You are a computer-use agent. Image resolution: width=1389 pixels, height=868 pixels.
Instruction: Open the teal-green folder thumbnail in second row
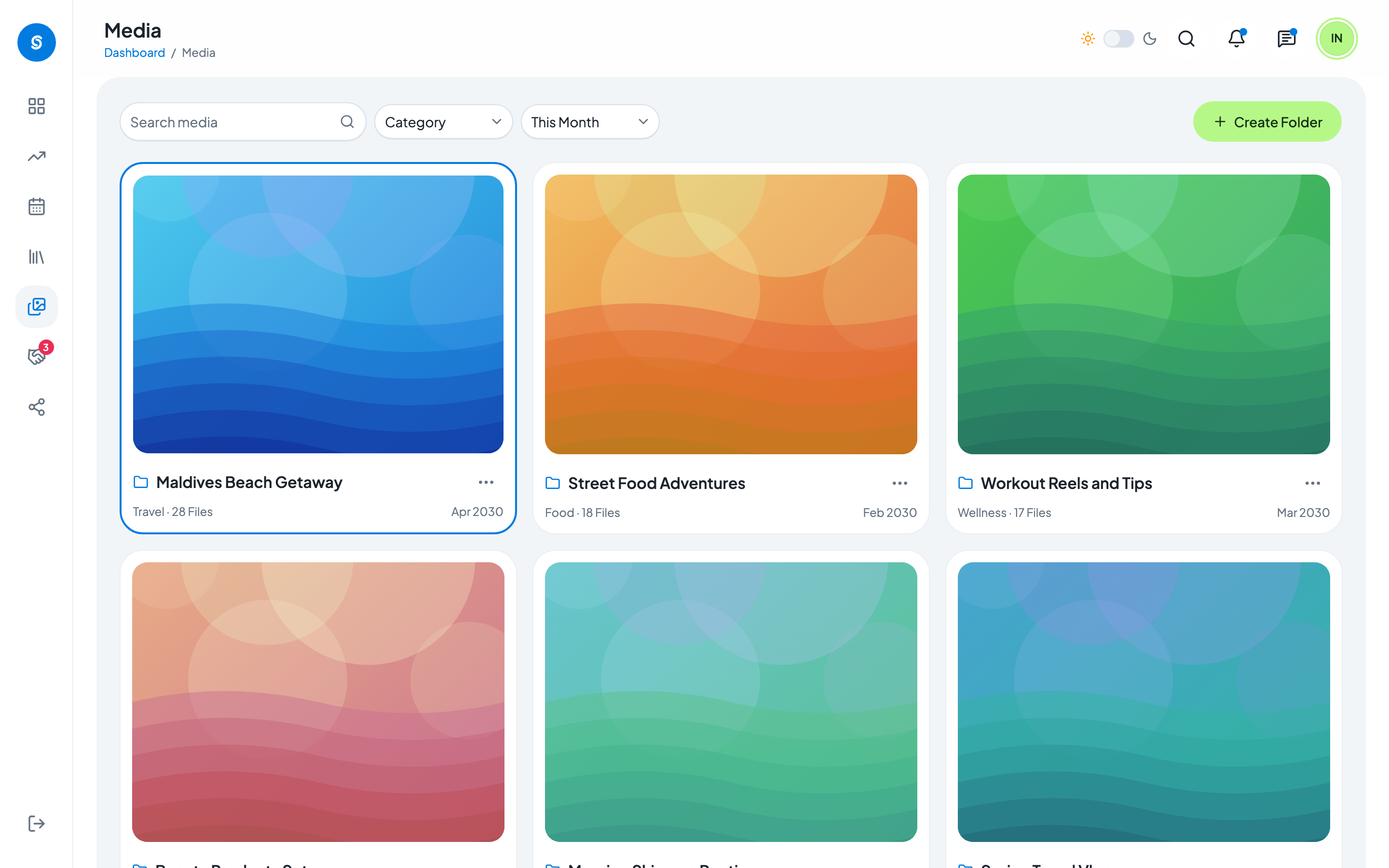pyautogui.click(x=731, y=702)
